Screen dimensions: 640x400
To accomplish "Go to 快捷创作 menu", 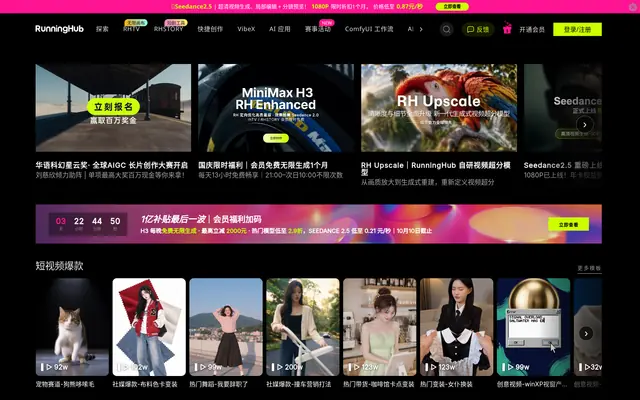I will [210, 29].
